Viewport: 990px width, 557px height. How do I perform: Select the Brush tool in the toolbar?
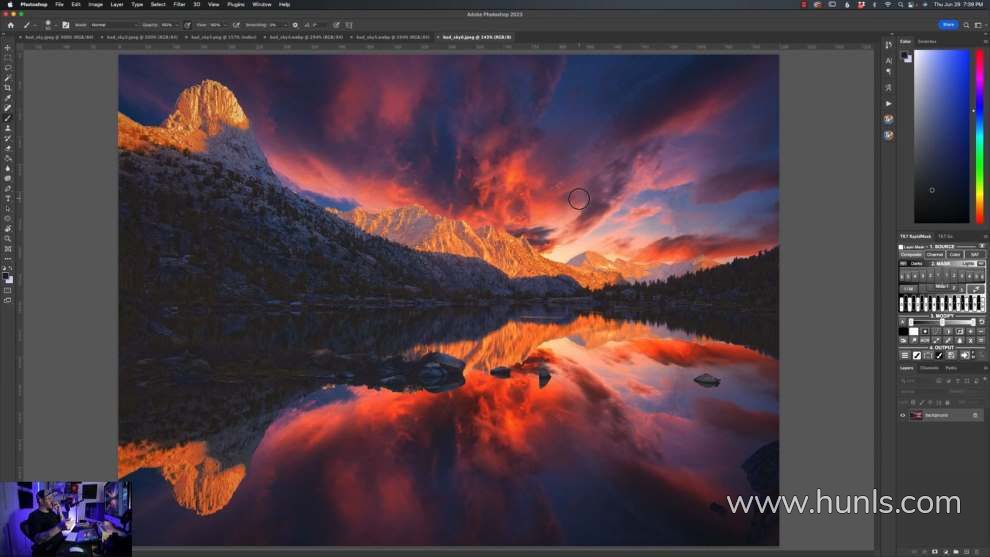(x=8, y=118)
